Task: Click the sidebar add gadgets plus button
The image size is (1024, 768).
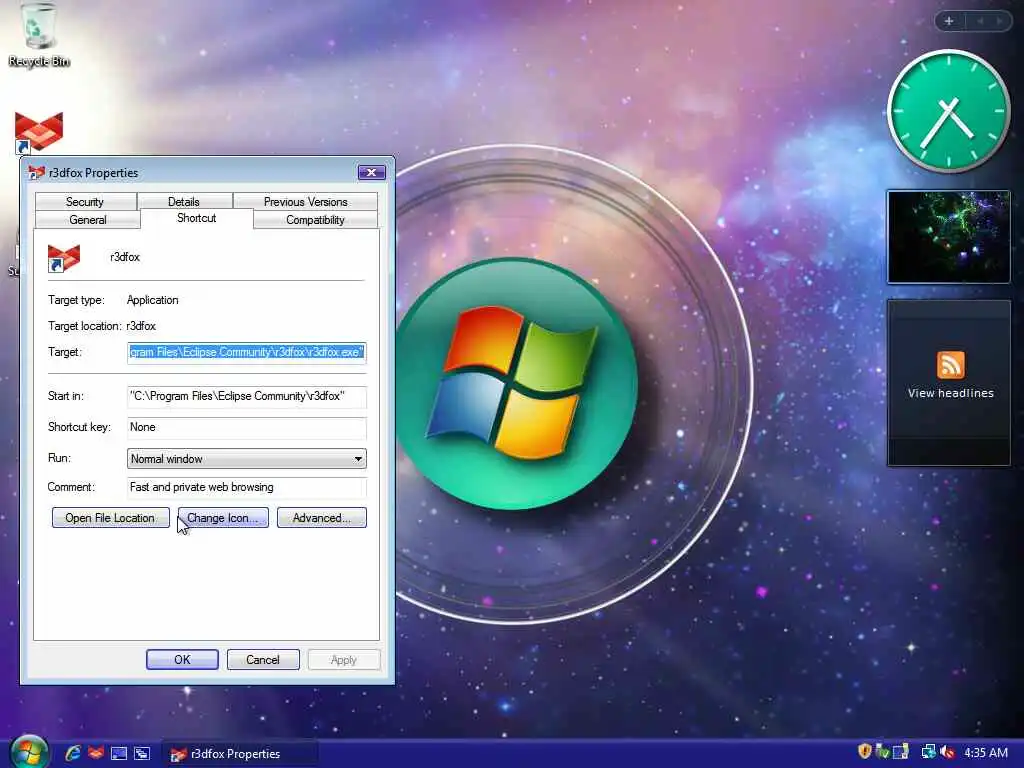Action: click(949, 21)
